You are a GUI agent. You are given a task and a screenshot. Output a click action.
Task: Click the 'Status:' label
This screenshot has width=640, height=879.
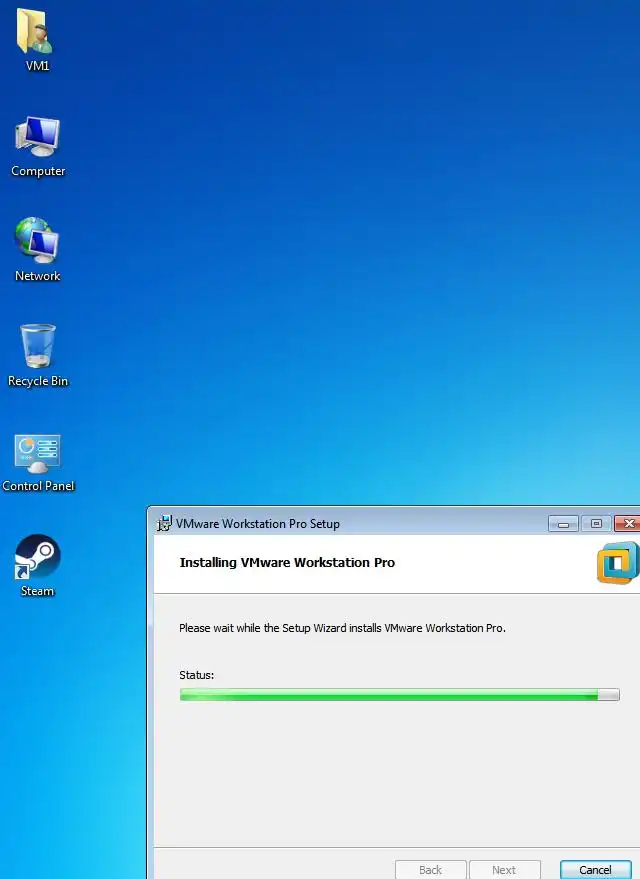pyautogui.click(x=197, y=675)
